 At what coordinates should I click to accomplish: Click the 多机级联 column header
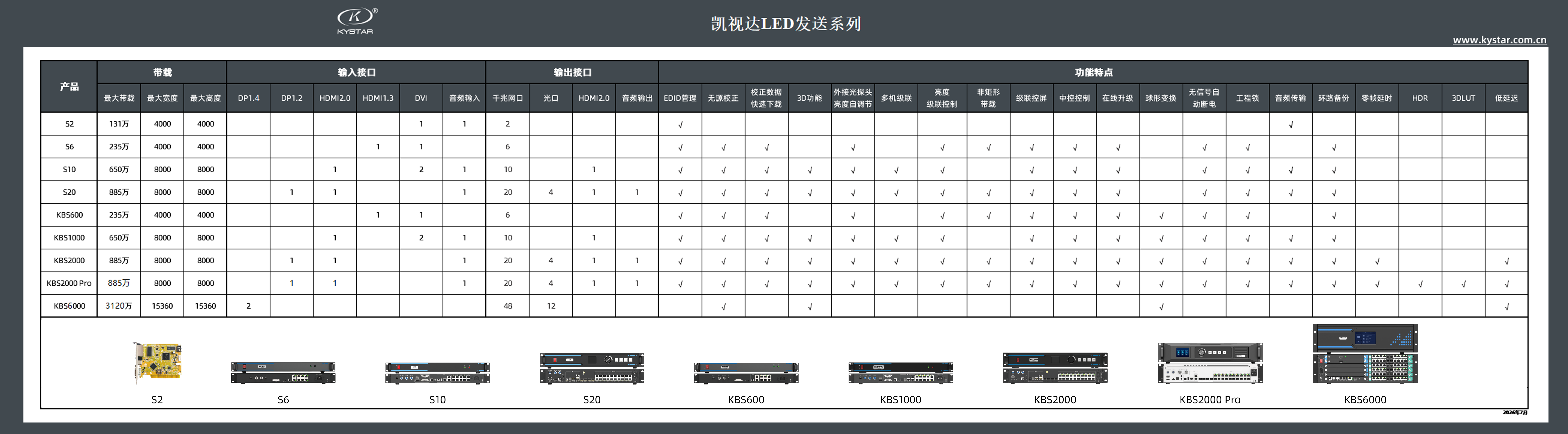tap(896, 98)
